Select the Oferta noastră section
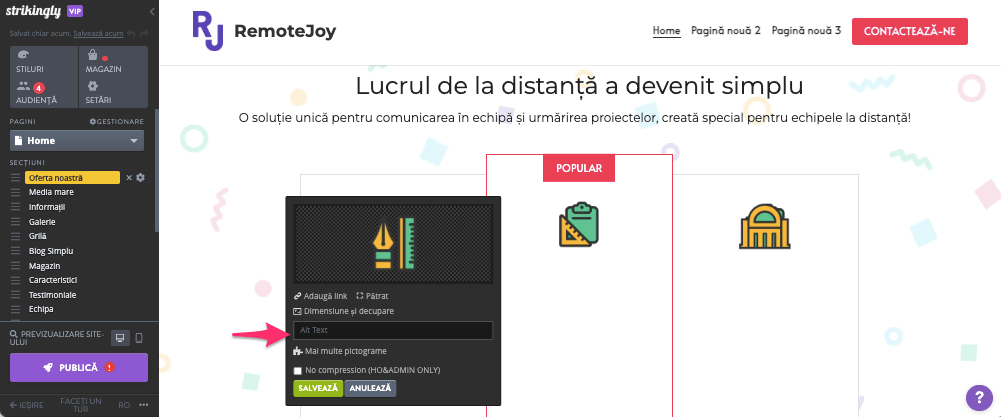 click(72, 178)
